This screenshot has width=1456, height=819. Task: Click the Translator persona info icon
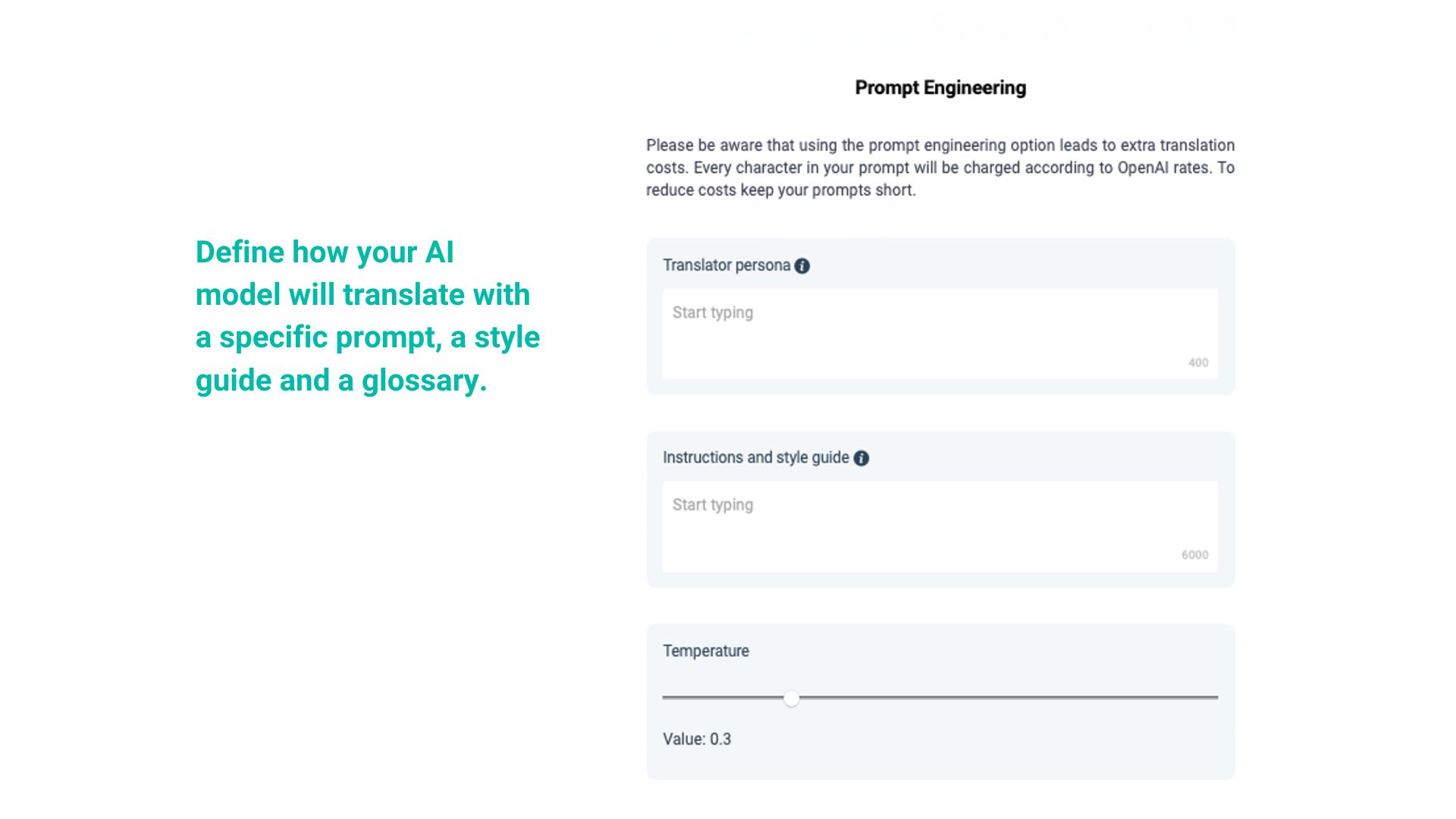(x=802, y=266)
